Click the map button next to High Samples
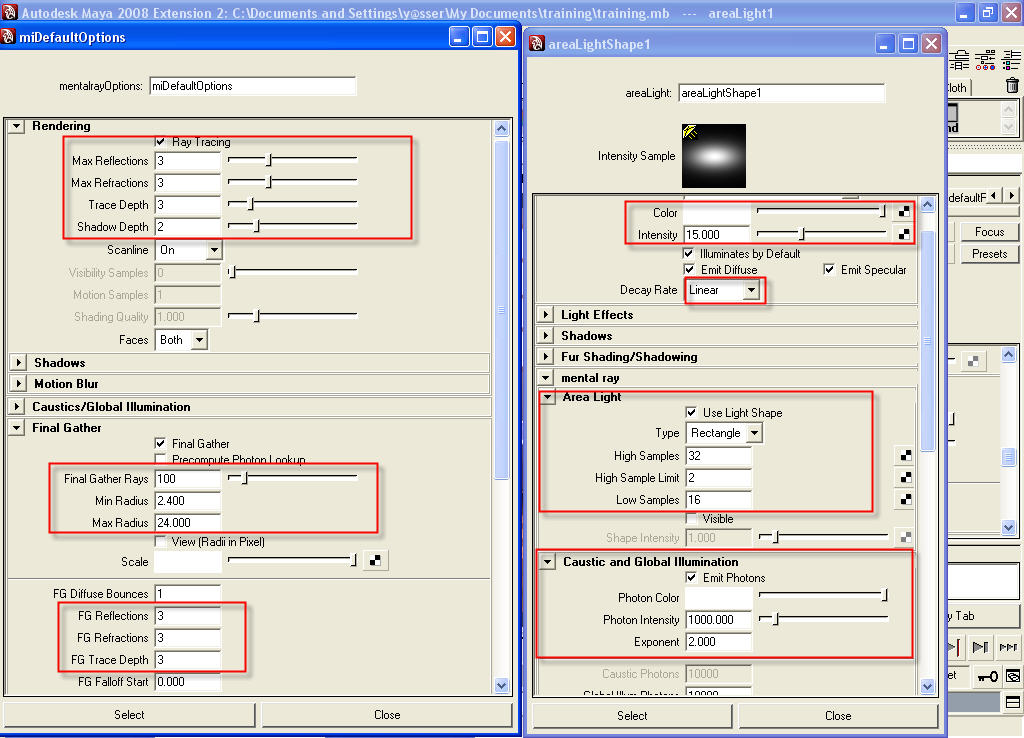The image size is (1024, 738). (906, 455)
